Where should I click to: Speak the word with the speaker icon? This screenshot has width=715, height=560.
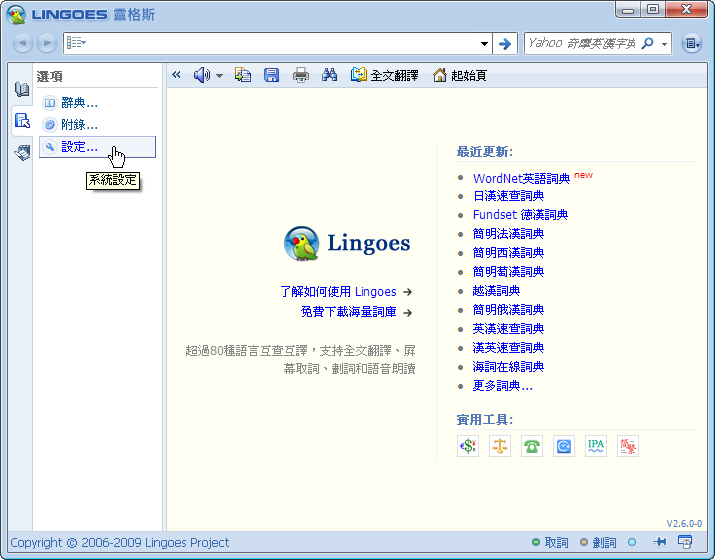coord(201,75)
